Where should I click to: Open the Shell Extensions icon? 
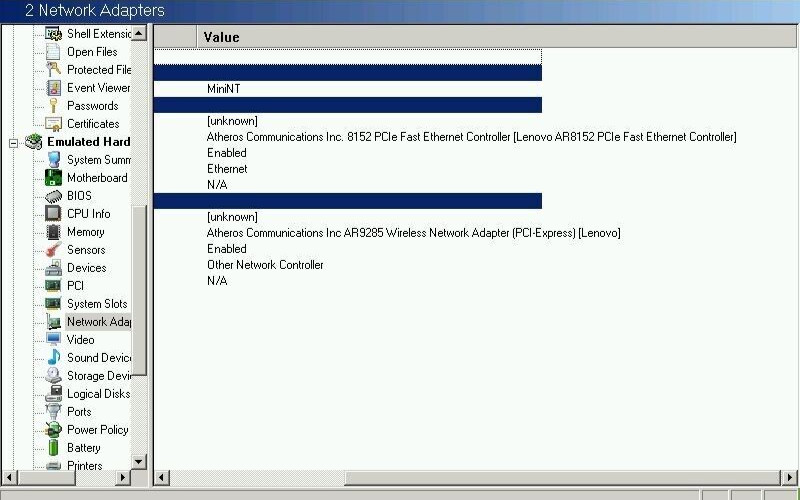[x=53, y=34]
